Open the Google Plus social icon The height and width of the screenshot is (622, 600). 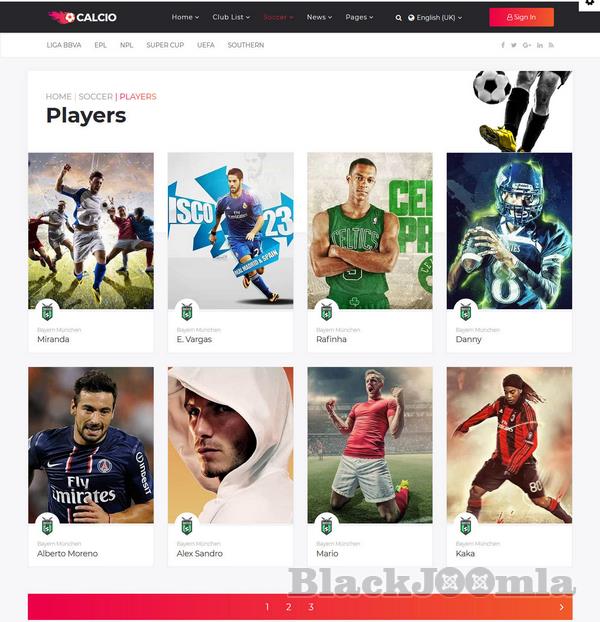pyautogui.click(x=527, y=45)
